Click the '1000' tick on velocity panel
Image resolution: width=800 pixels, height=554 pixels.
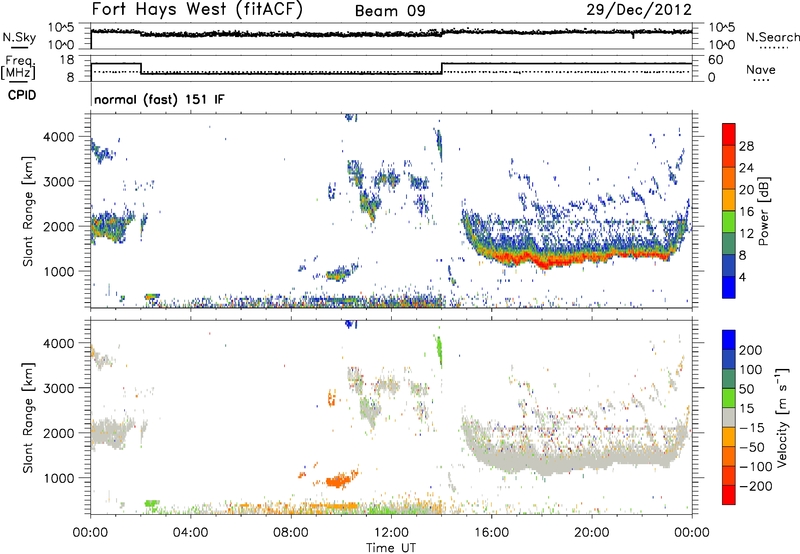(59, 478)
